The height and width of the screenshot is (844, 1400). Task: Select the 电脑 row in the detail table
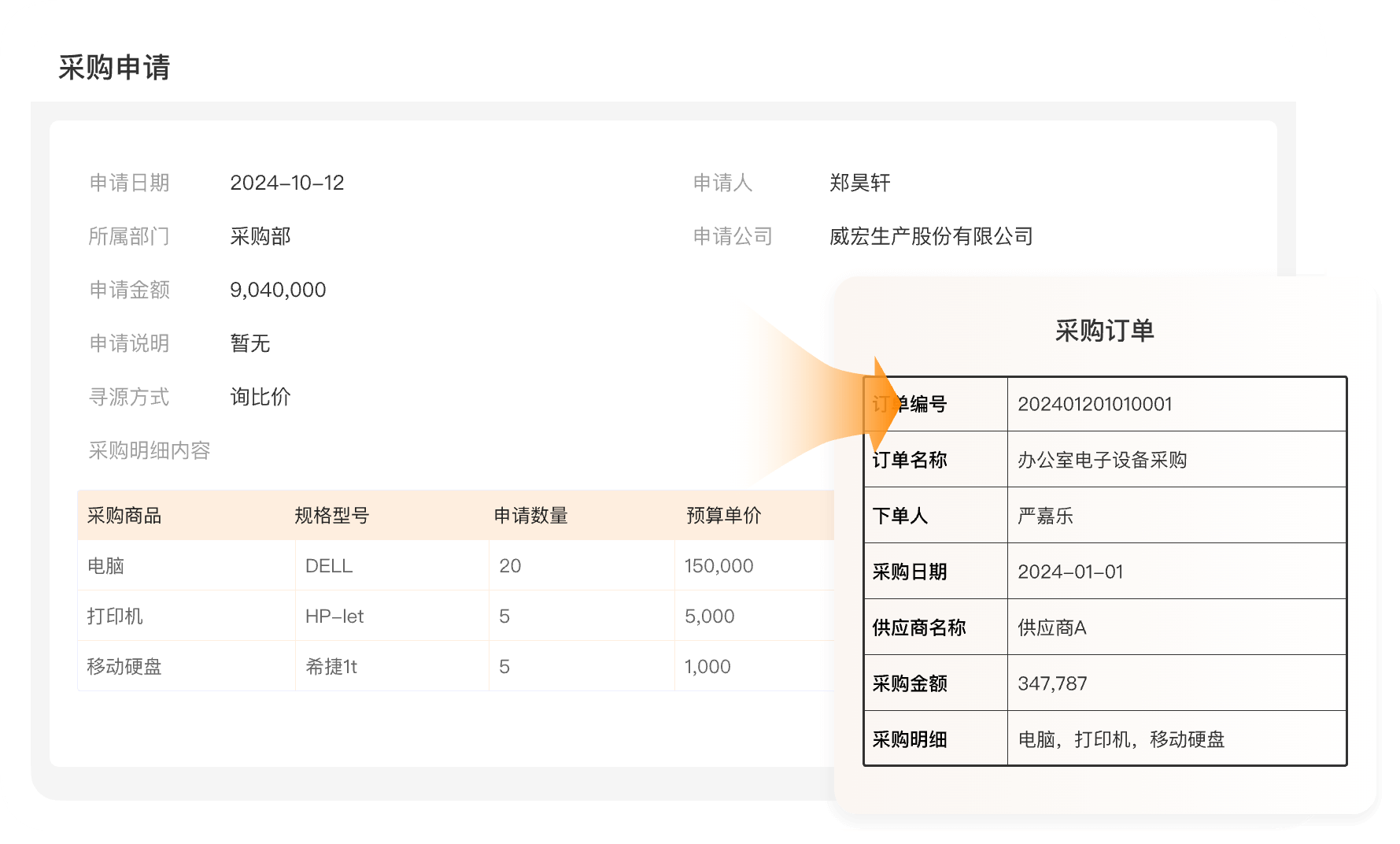pyautogui.click(x=105, y=566)
